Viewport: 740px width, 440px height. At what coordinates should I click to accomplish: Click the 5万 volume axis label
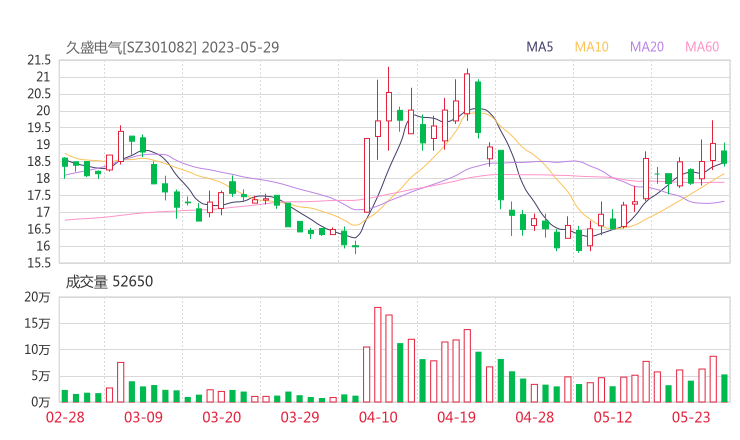tap(41, 376)
